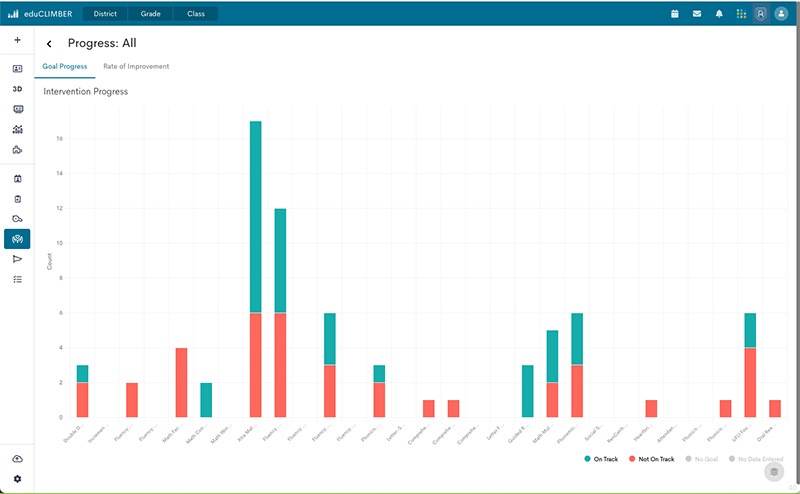
Task: Click the cloud upload sidebar icon
Action: click(x=17, y=458)
